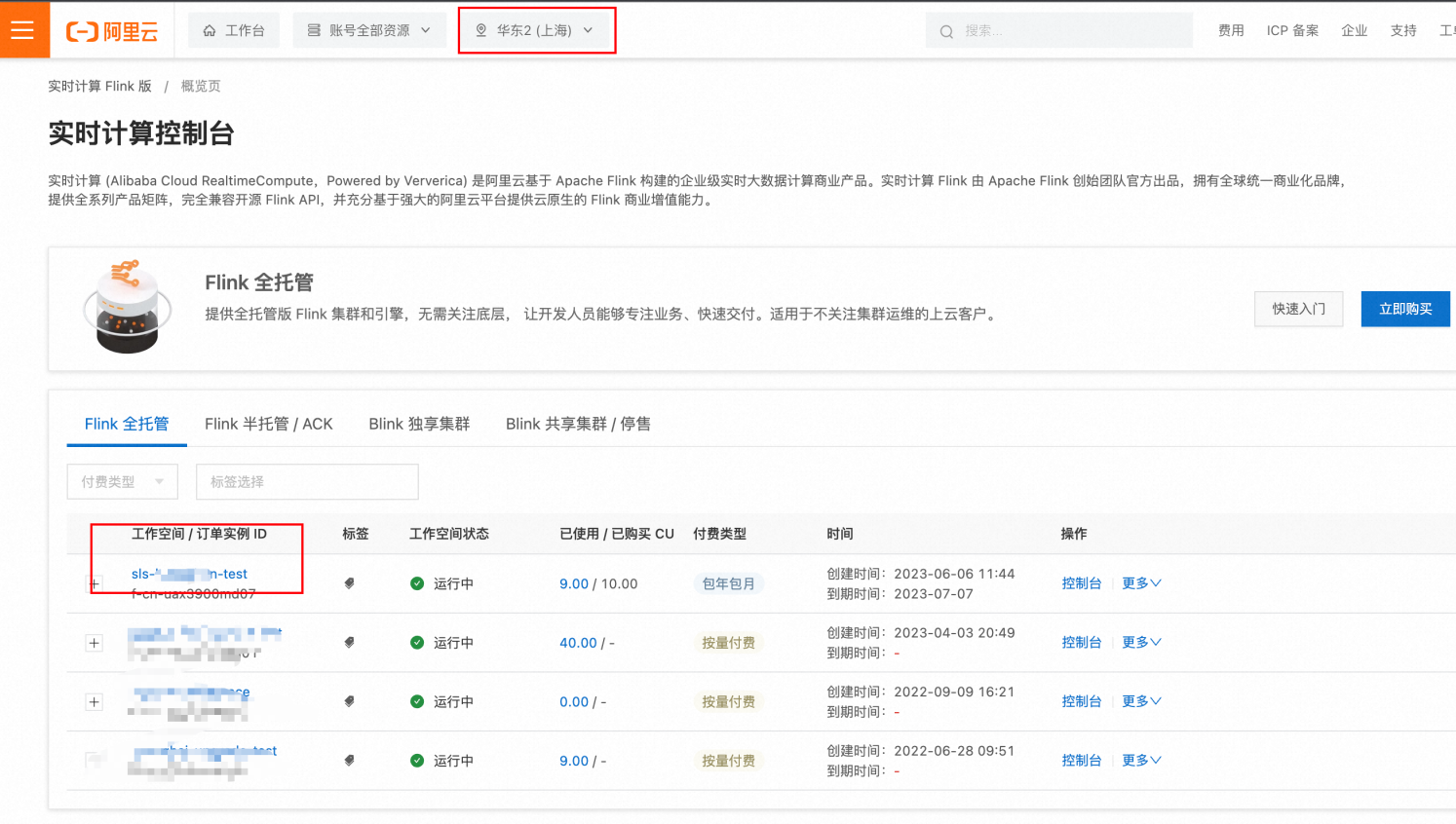Click the 企业 top menu item
The width and height of the screenshot is (1456, 824).
click(1355, 31)
